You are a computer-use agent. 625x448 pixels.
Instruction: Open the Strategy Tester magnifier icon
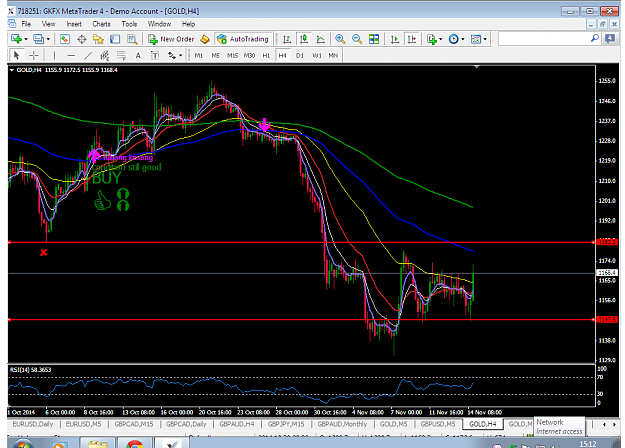[x=132, y=39]
